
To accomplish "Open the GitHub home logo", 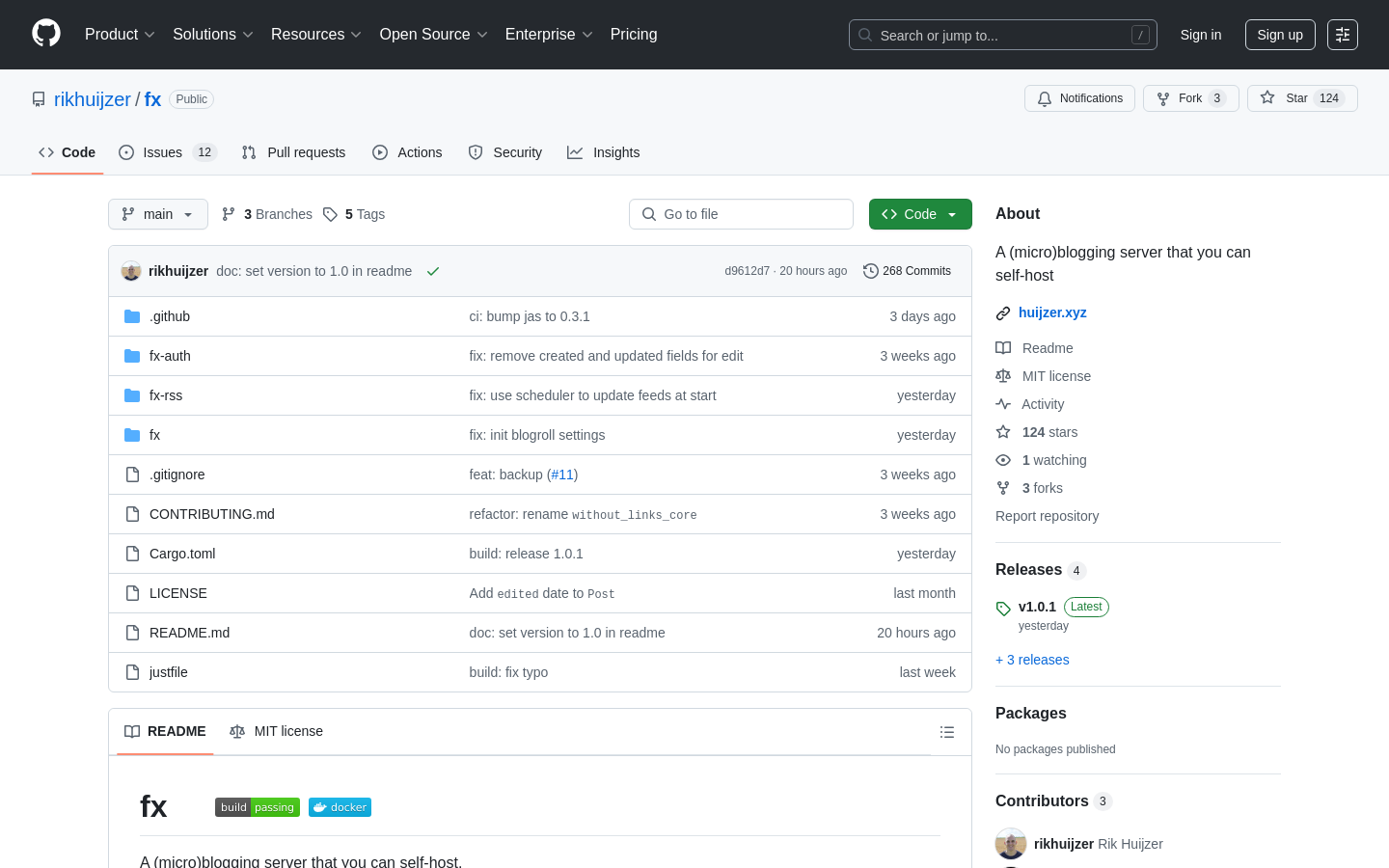I will click(x=46, y=34).
